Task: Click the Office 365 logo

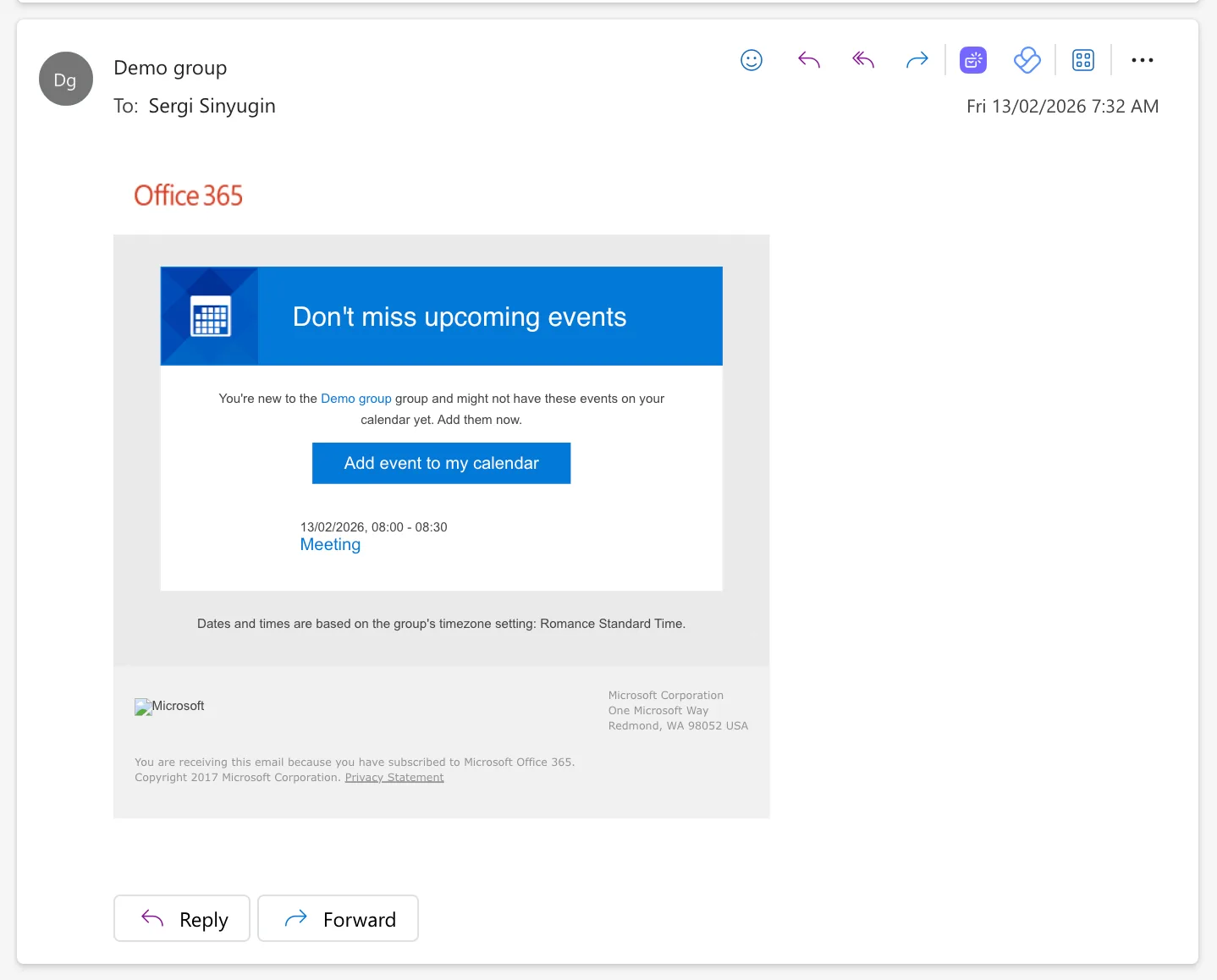Action: (187, 195)
